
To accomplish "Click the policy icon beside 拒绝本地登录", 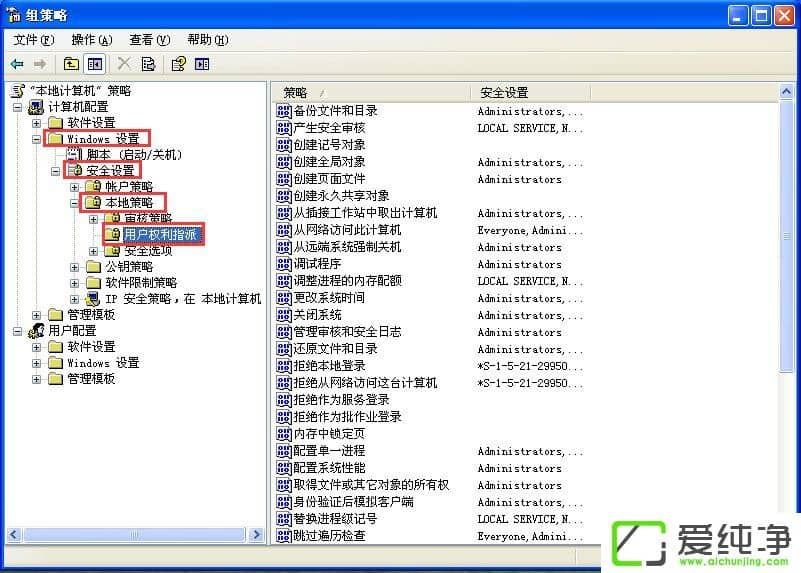I will [x=284, y=366].
